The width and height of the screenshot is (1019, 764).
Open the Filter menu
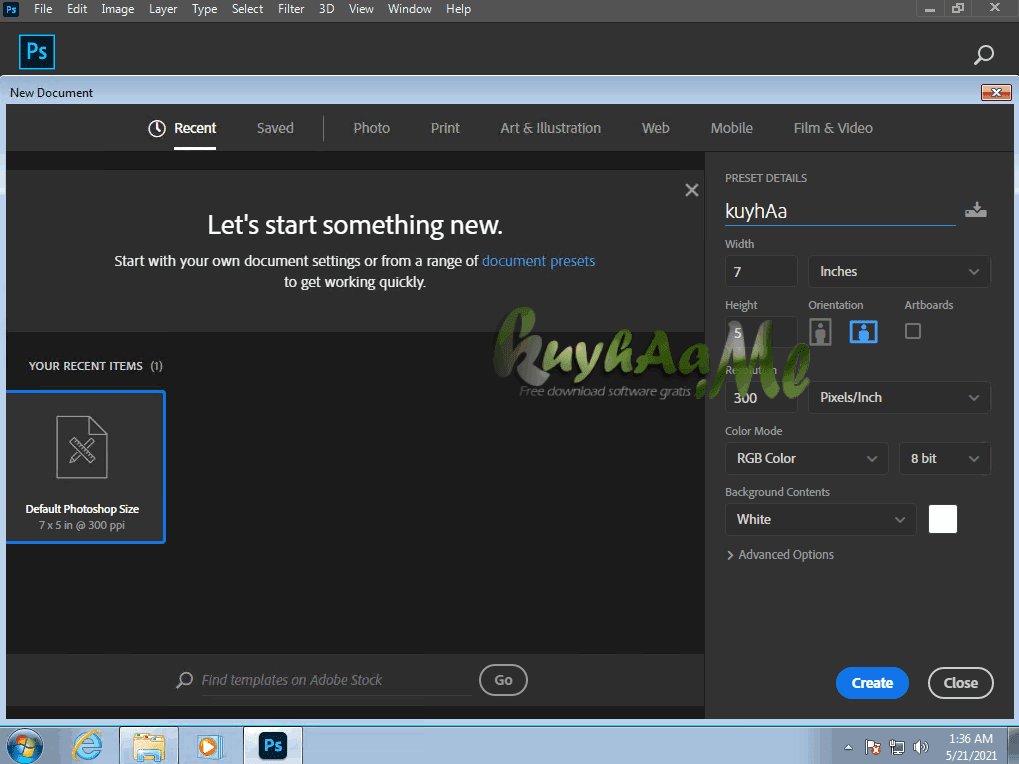click(291, 9)
